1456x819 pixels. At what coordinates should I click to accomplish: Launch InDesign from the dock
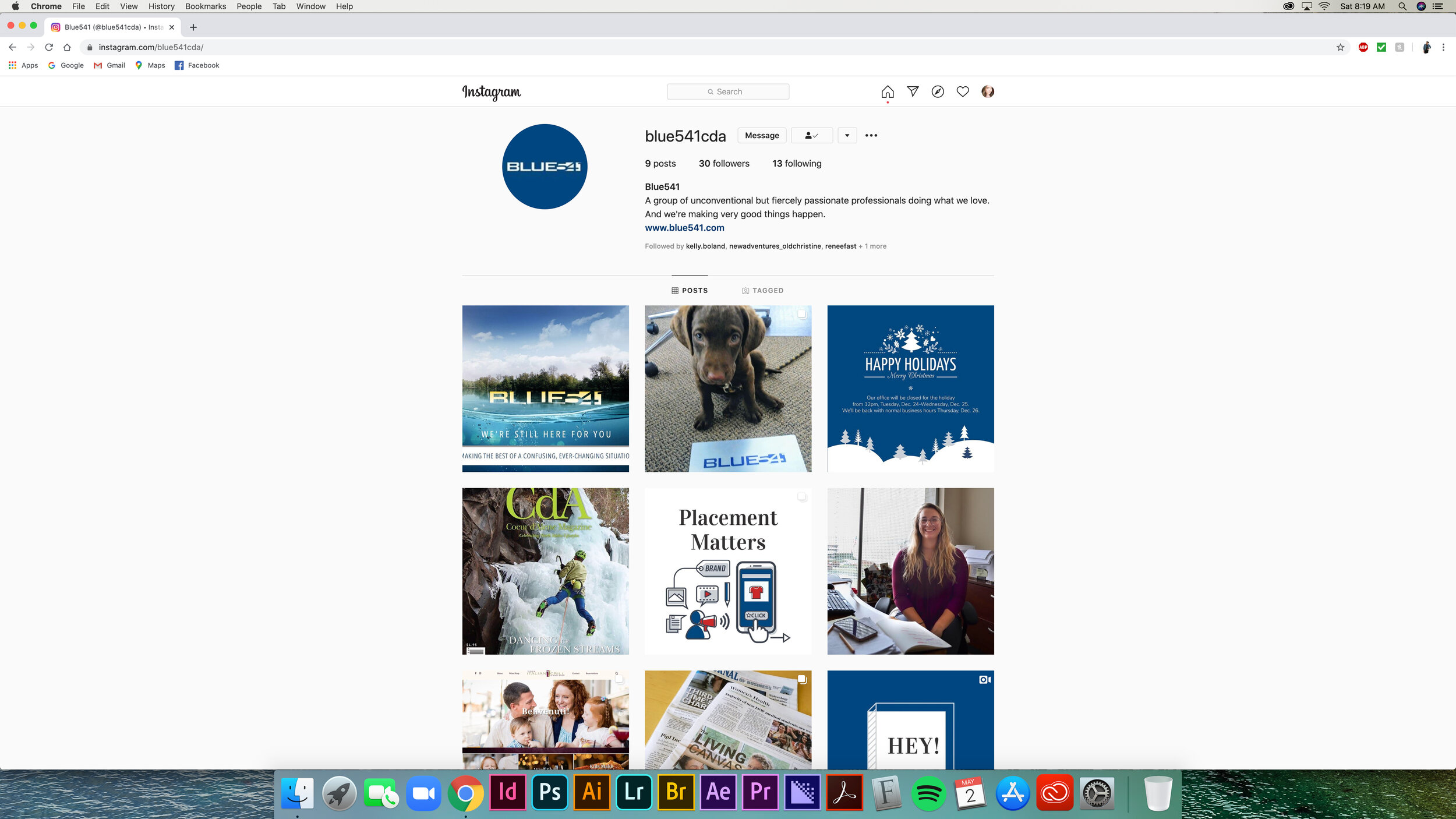pos(508,792)
